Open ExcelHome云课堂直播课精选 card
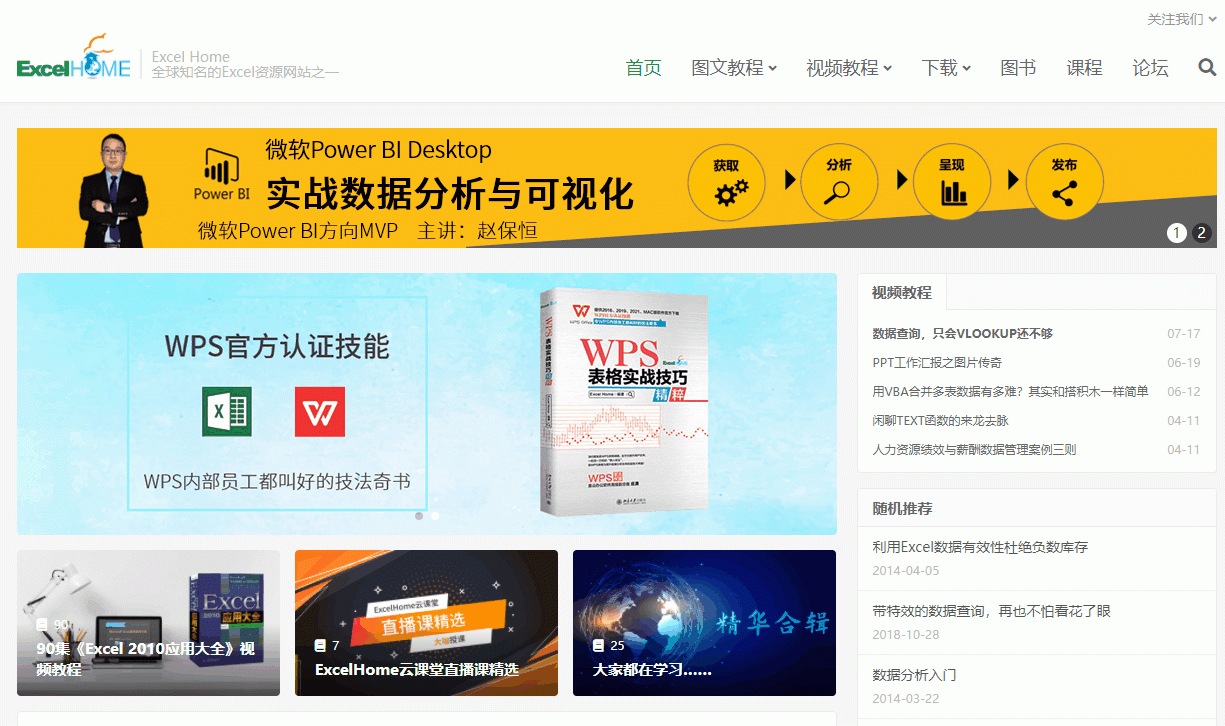The height and width of the screenshot is (726, 1225). 426,623
